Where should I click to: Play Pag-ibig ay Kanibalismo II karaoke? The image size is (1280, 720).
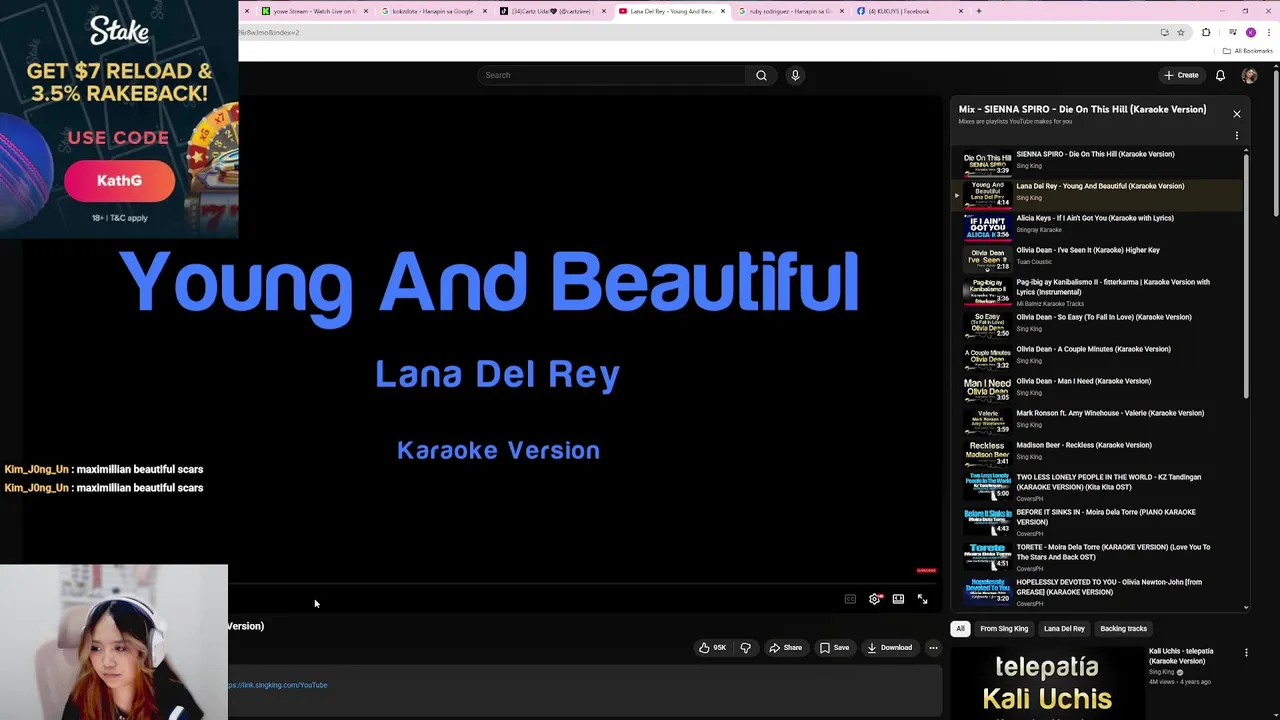tap(1098, 293)
